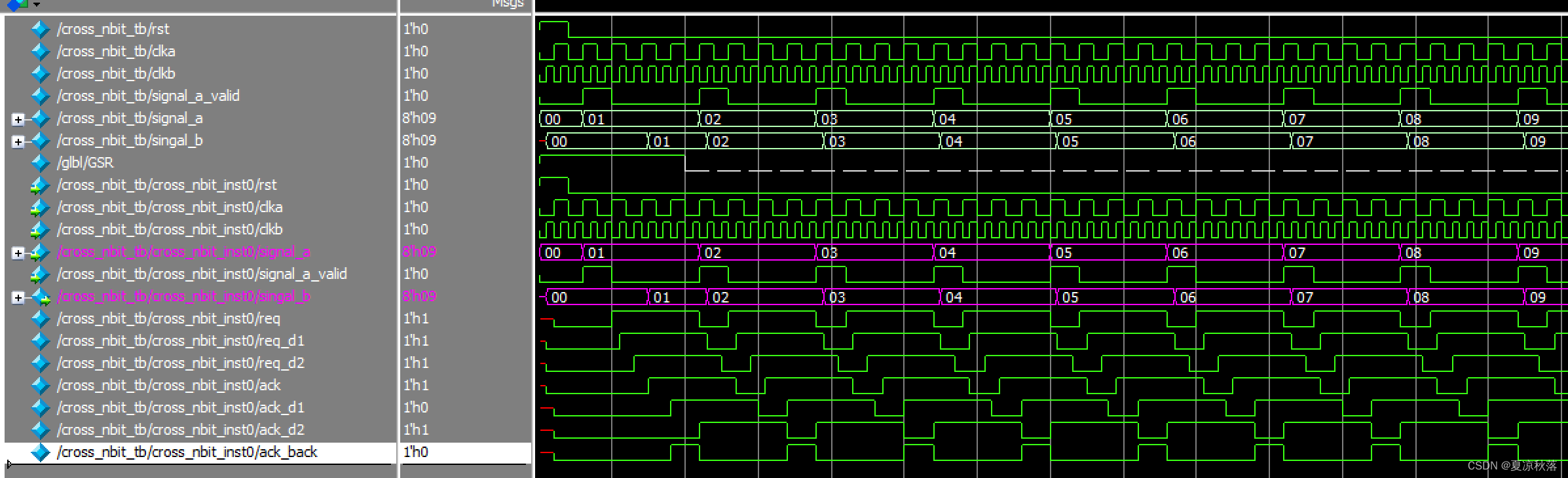Screen dimensions: 1568x478
Task: Click the 1'h1 value of cross_nbit_inst0/ack_d2
Action: (416, 430)
